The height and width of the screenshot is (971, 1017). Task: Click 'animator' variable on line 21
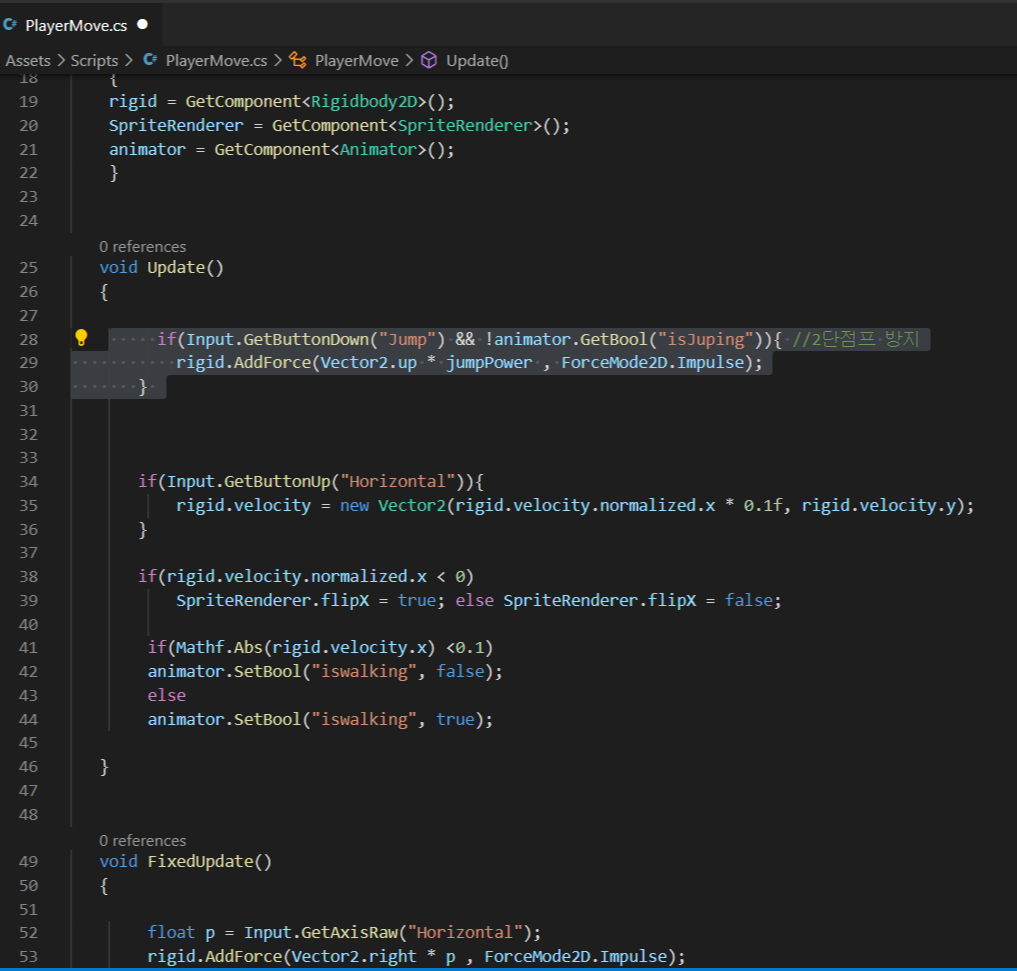click(147, 150)
